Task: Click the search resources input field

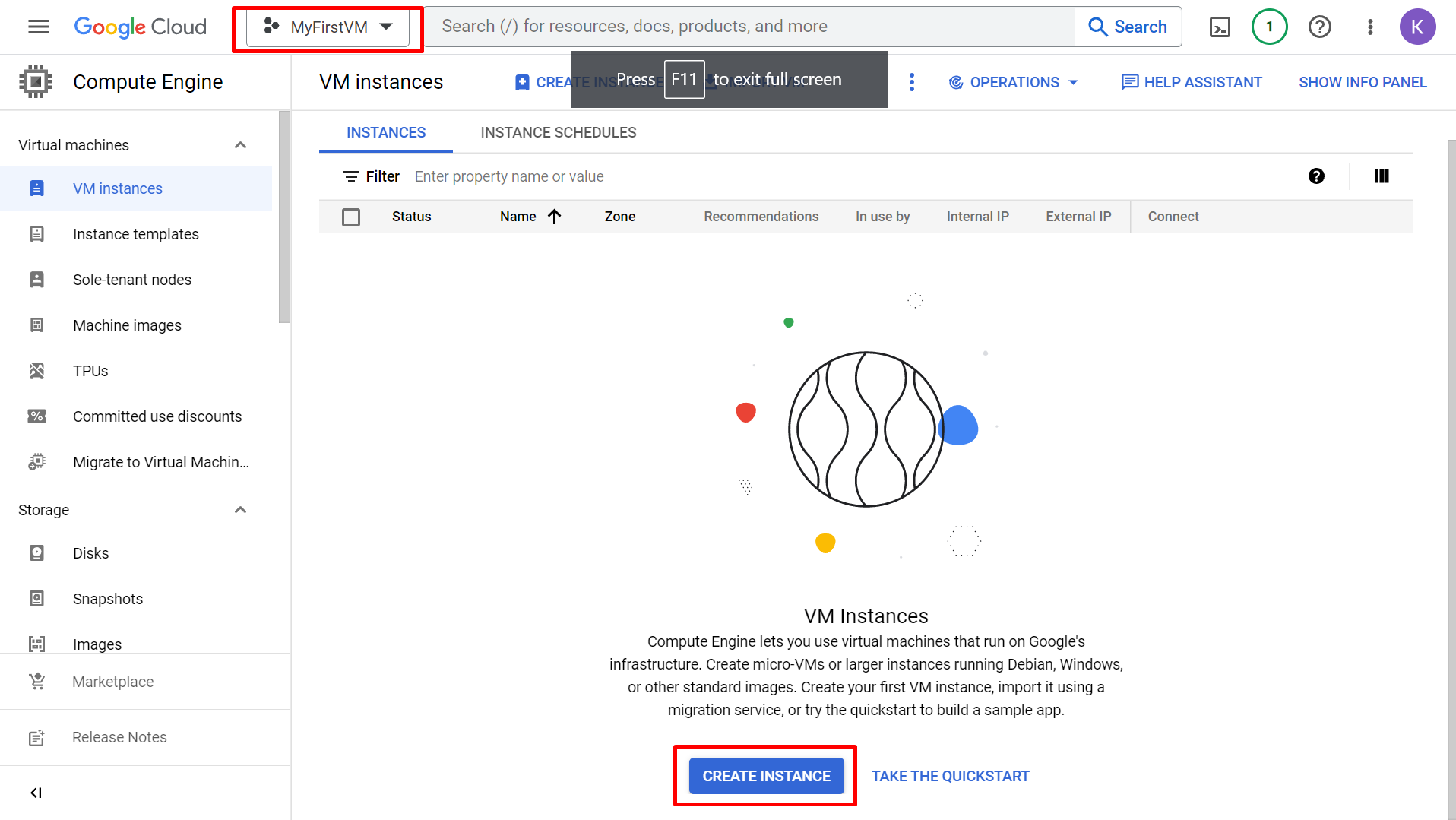Action: [749, 27]
